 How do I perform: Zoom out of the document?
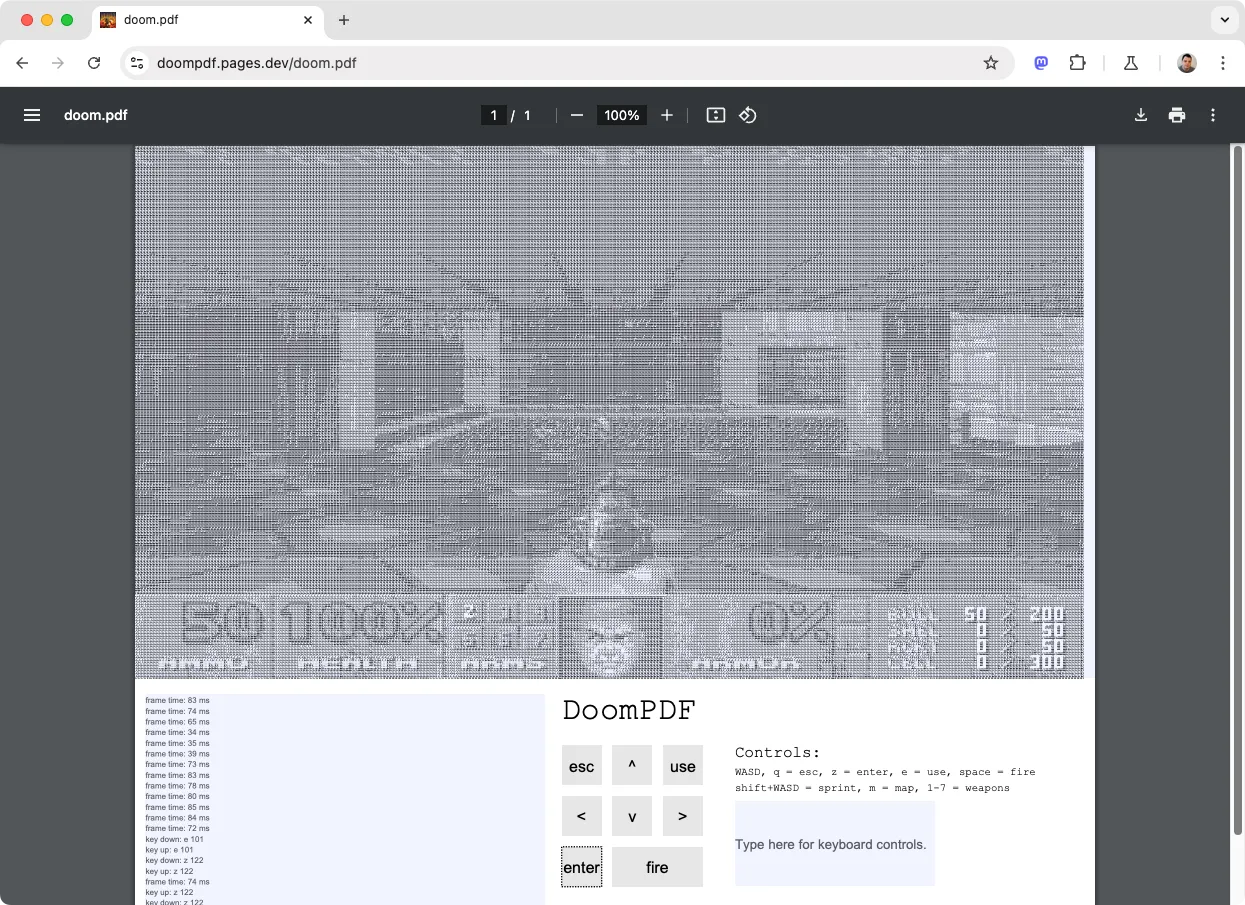click(x=576, y=115)
